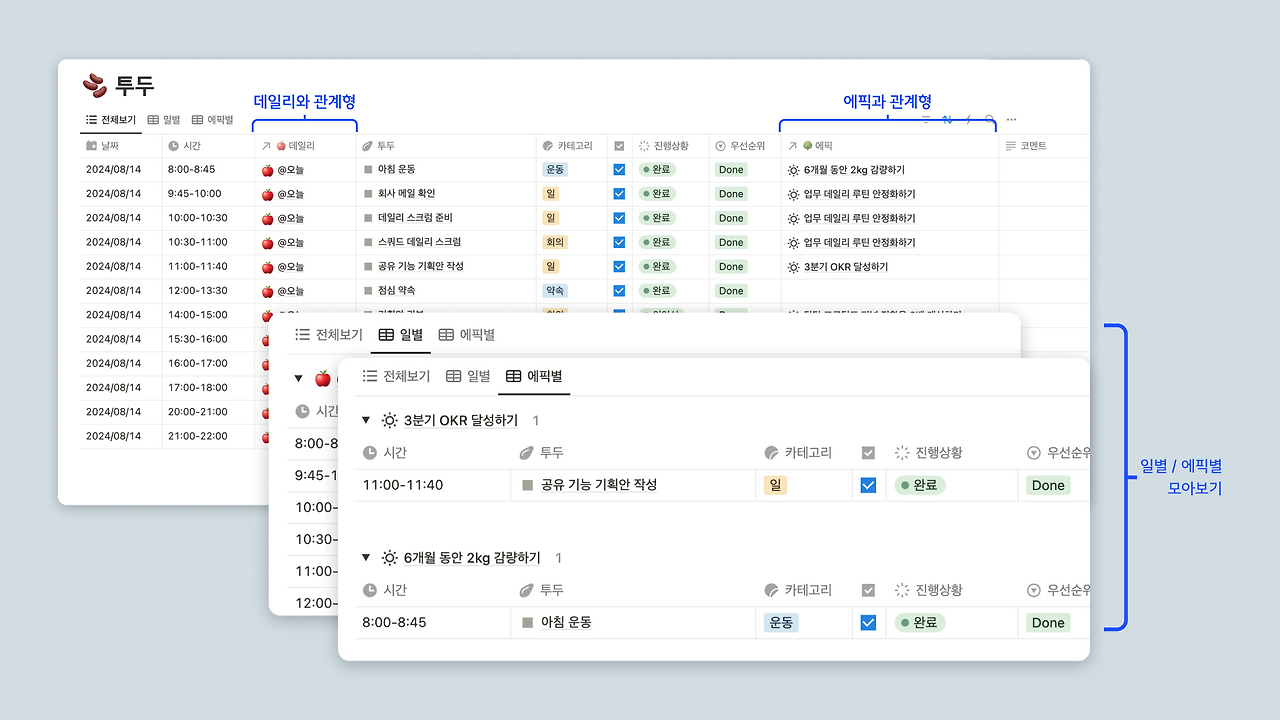The width and height of the screenshot is (1280, 720).
Task: Switch to the 에픽별 tab
Action: [534, 377]
